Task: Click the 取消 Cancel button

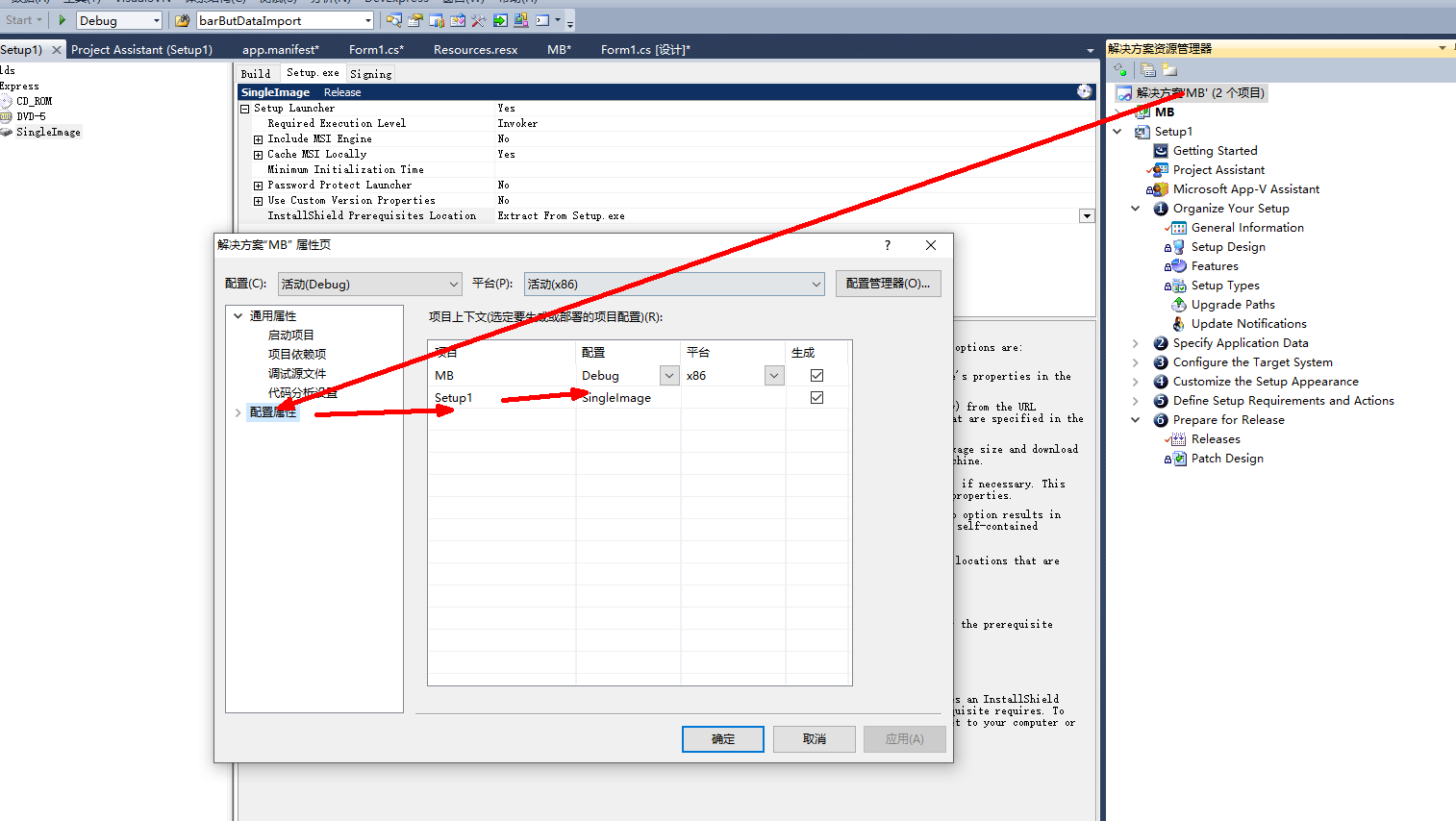Action: coord(815,739)
